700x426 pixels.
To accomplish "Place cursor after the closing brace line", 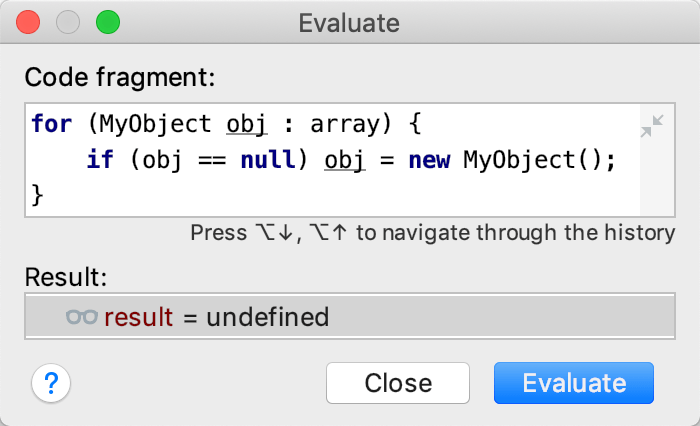I will pyautogui.click(x=47, y=196).
